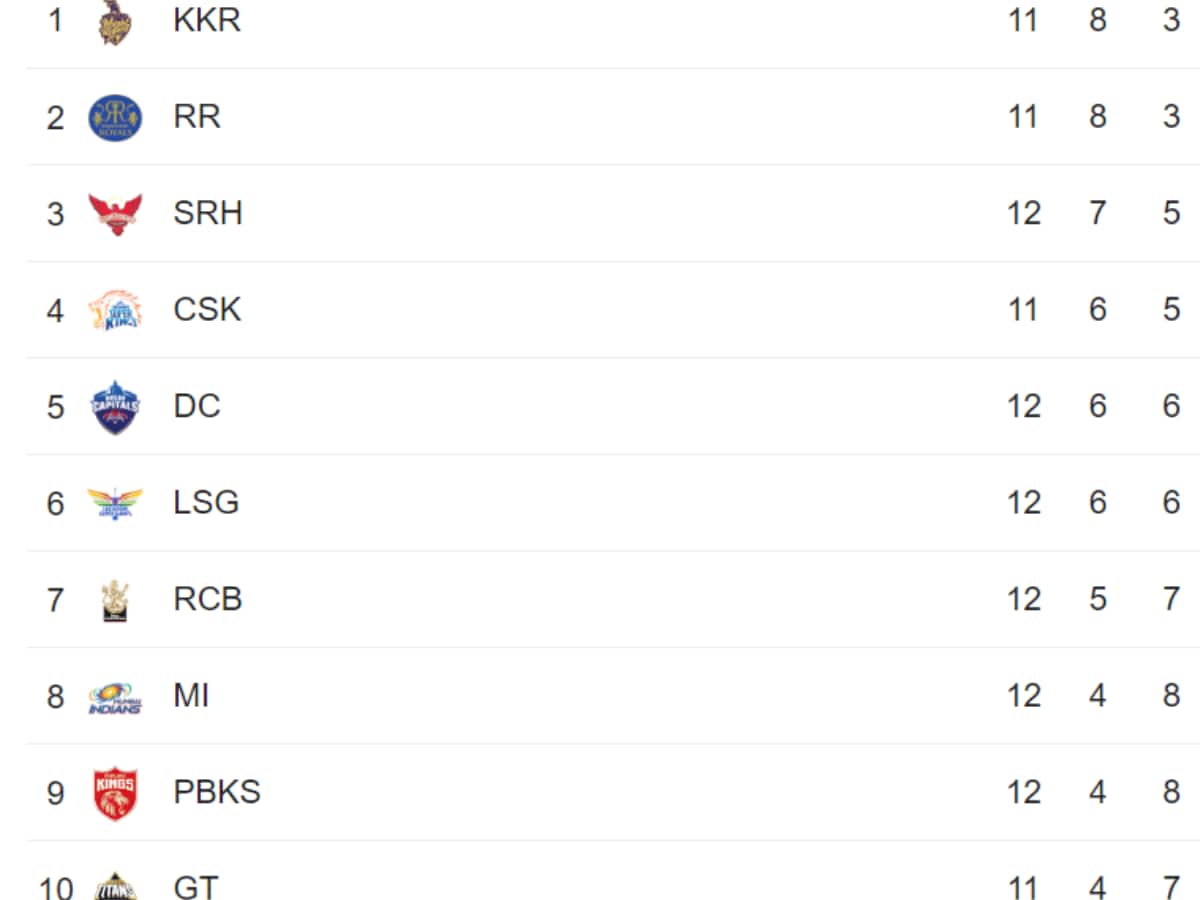Open the RR team name link

197,117
